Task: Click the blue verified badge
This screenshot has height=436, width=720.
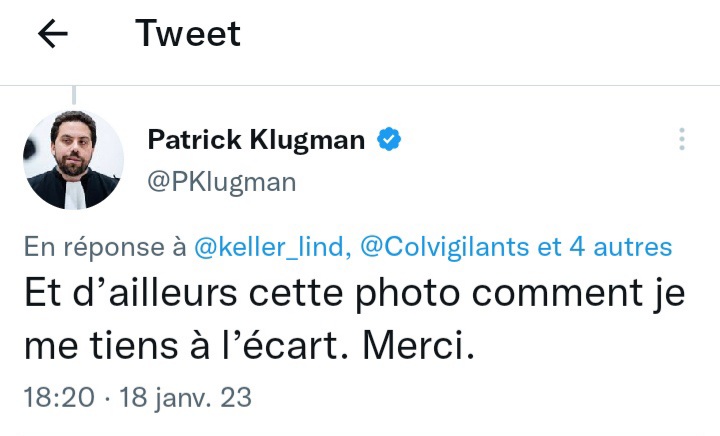Action: click(388, 139)
